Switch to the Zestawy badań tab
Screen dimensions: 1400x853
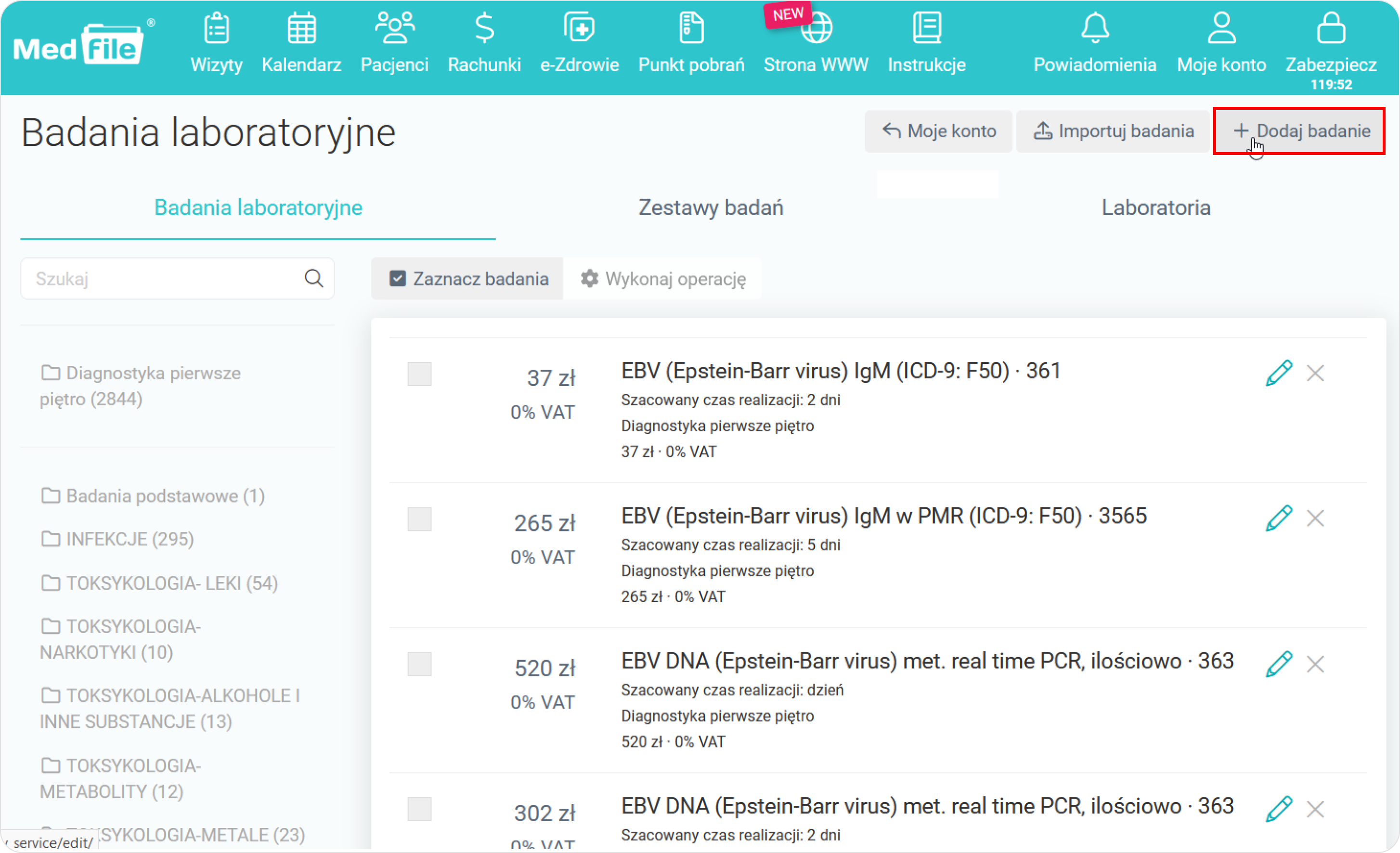(711, 208)
